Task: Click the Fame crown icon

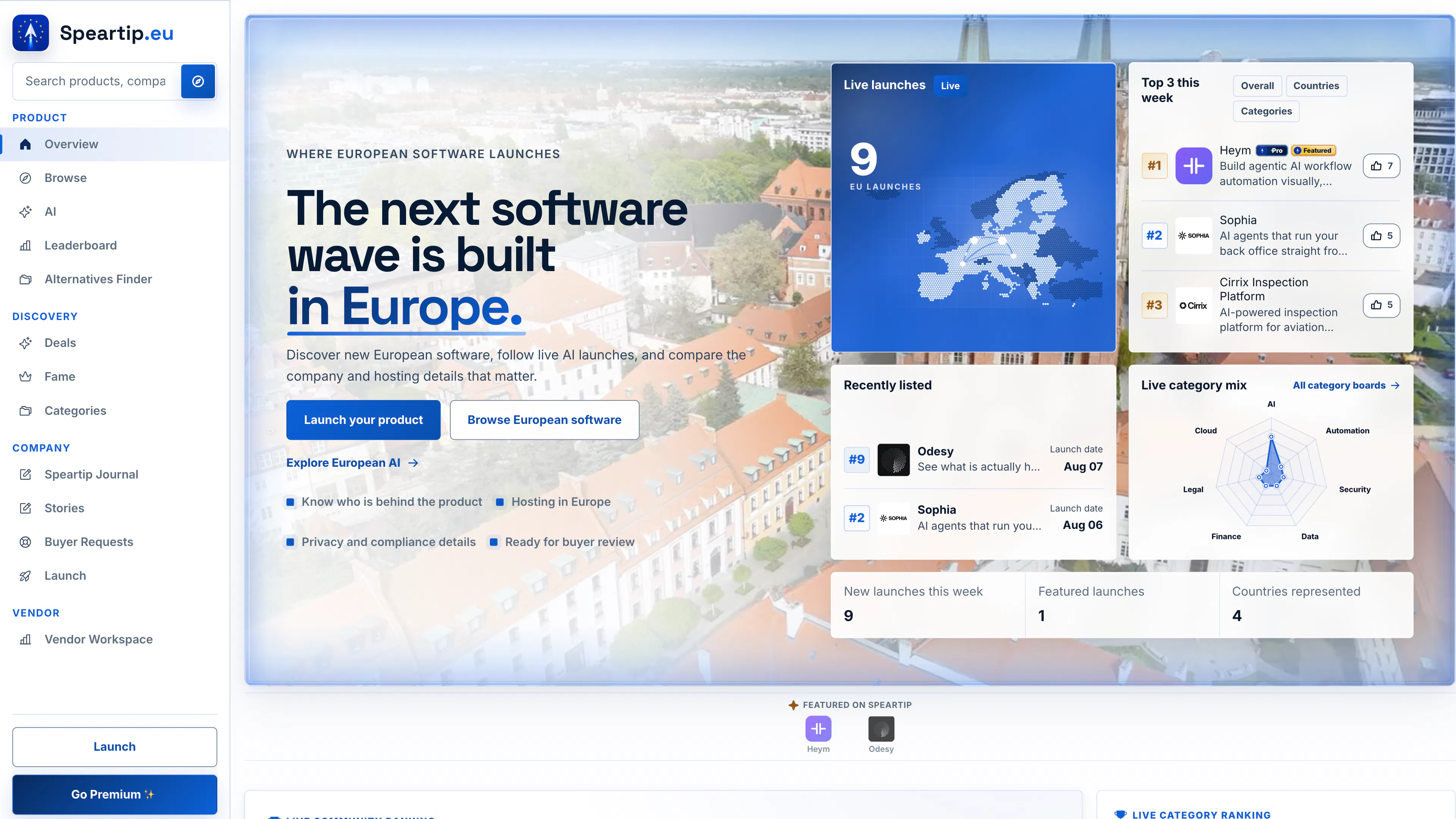Action: [x=25, y=377]
